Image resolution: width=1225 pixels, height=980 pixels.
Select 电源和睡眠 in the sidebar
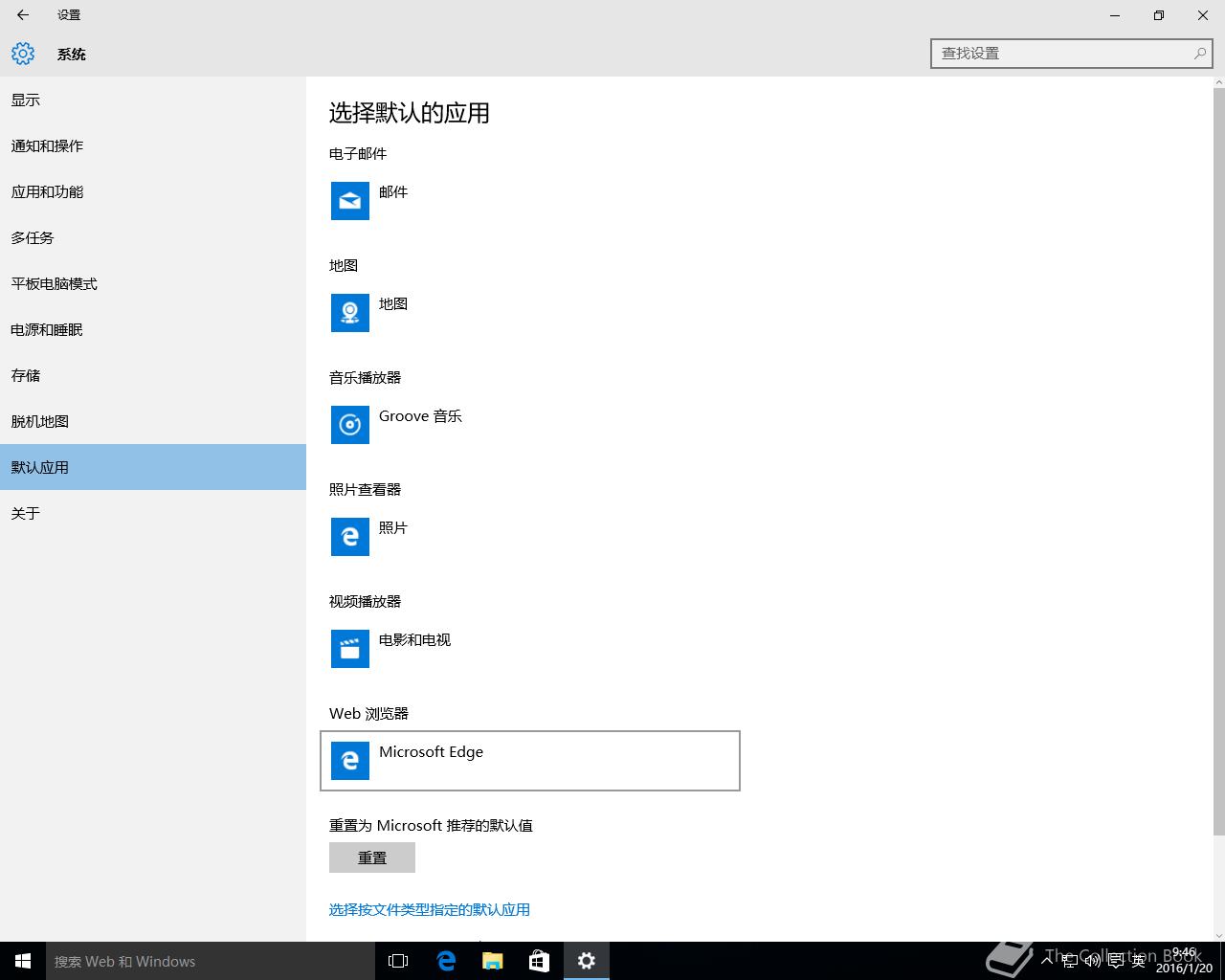tap(153, 329)
